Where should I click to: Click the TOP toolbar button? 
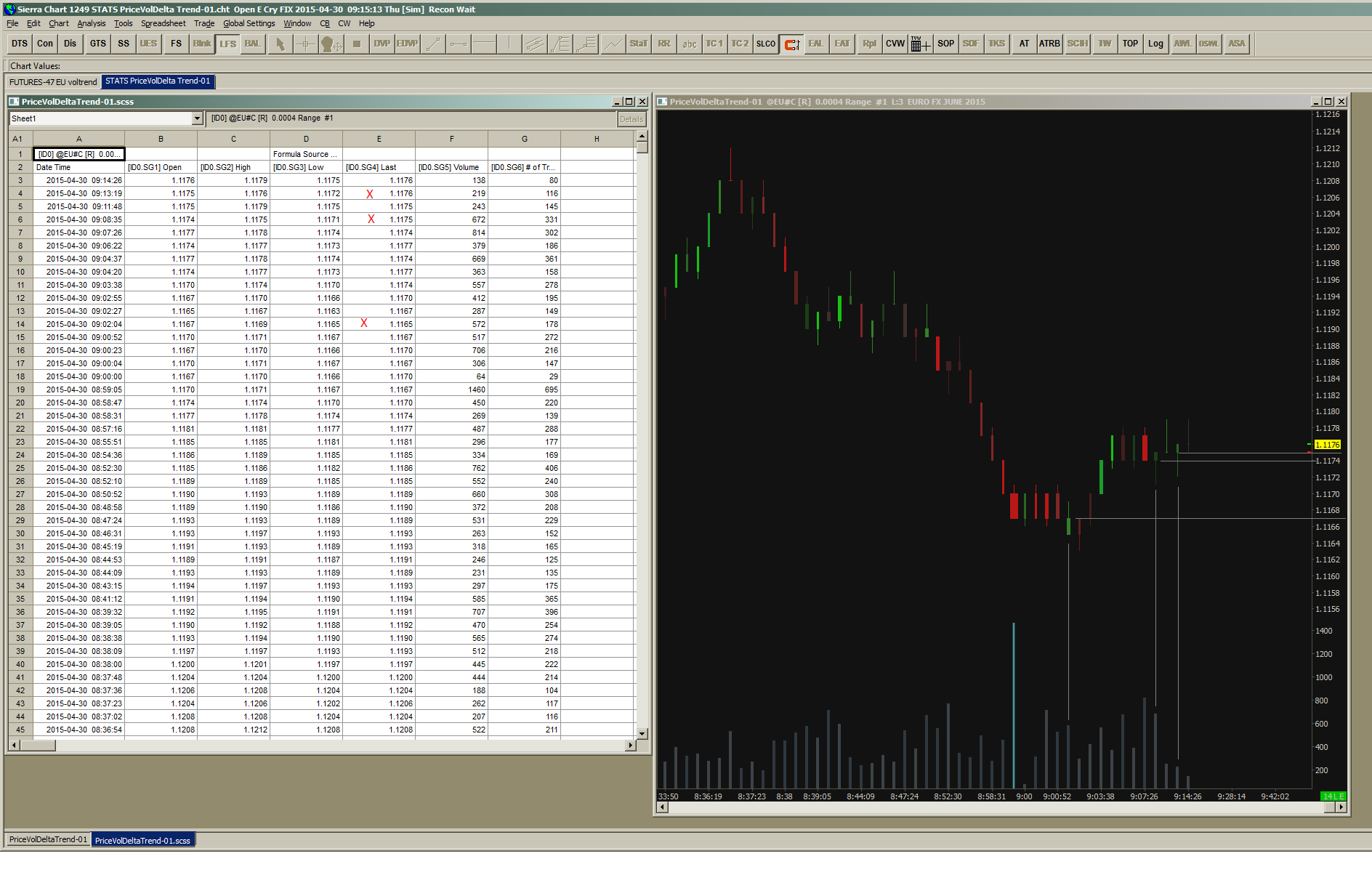(1130, 44)
